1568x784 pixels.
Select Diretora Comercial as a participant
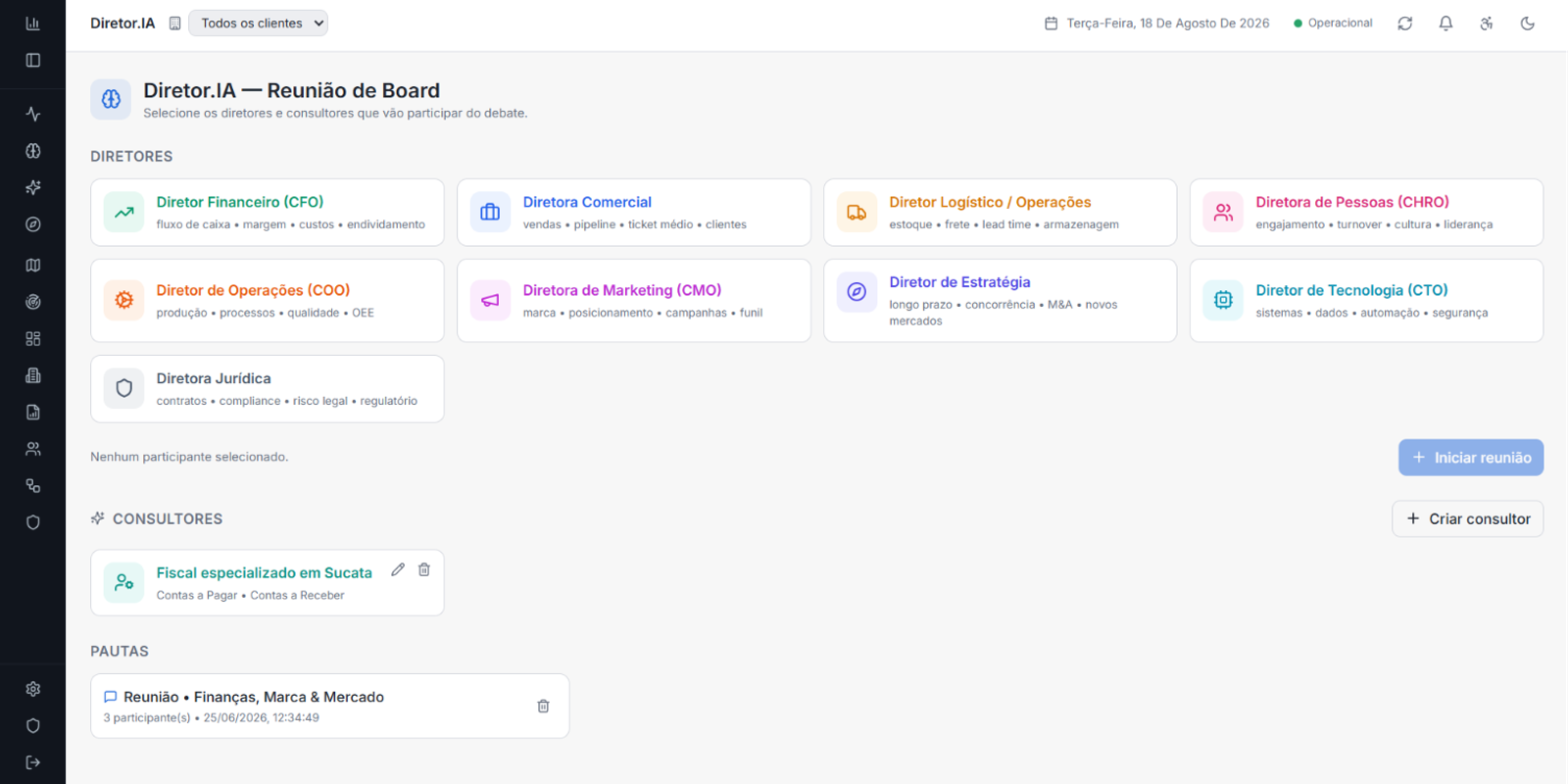pyautogui.click(x=634, y=213)
